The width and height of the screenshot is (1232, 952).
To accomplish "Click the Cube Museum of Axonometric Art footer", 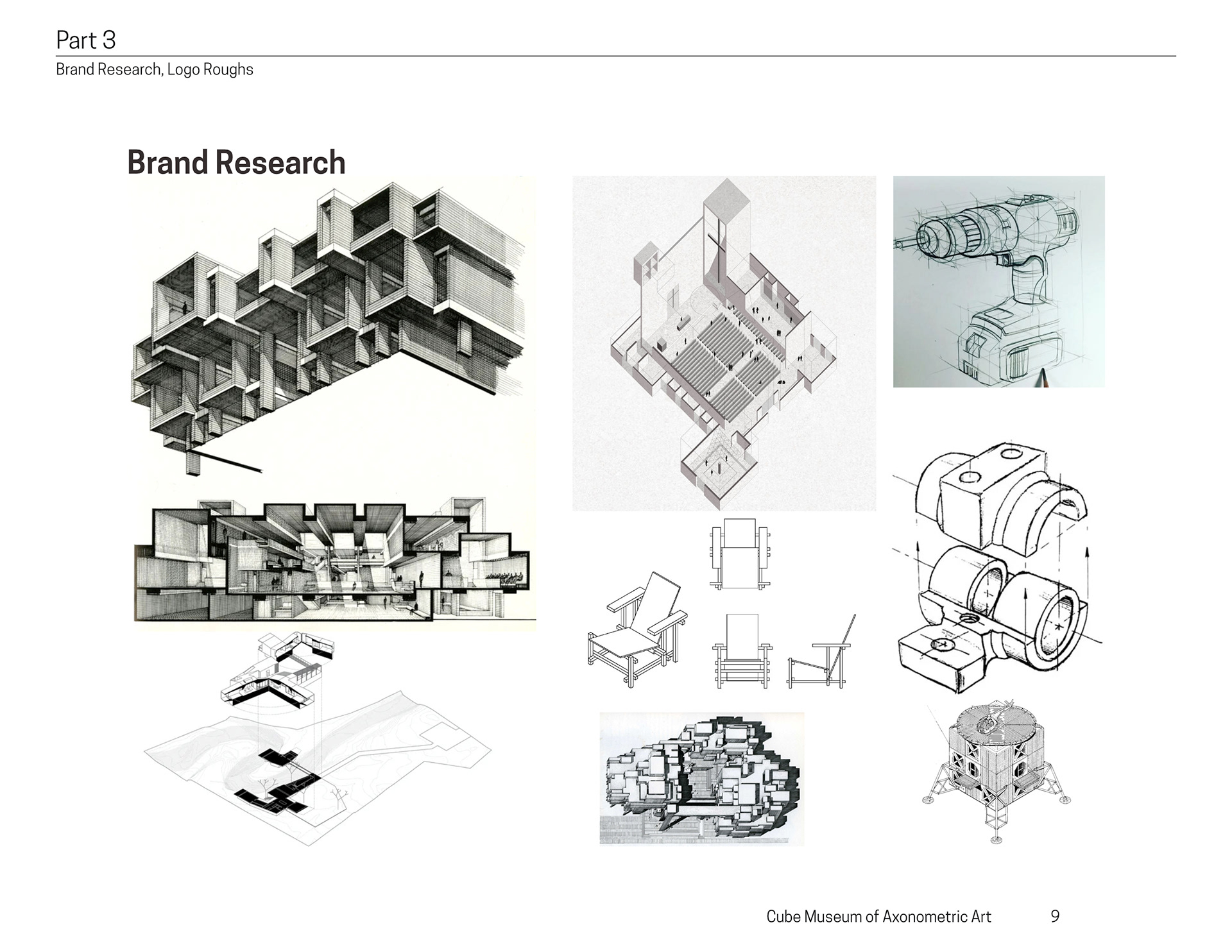I will click(x=878, y=917).
